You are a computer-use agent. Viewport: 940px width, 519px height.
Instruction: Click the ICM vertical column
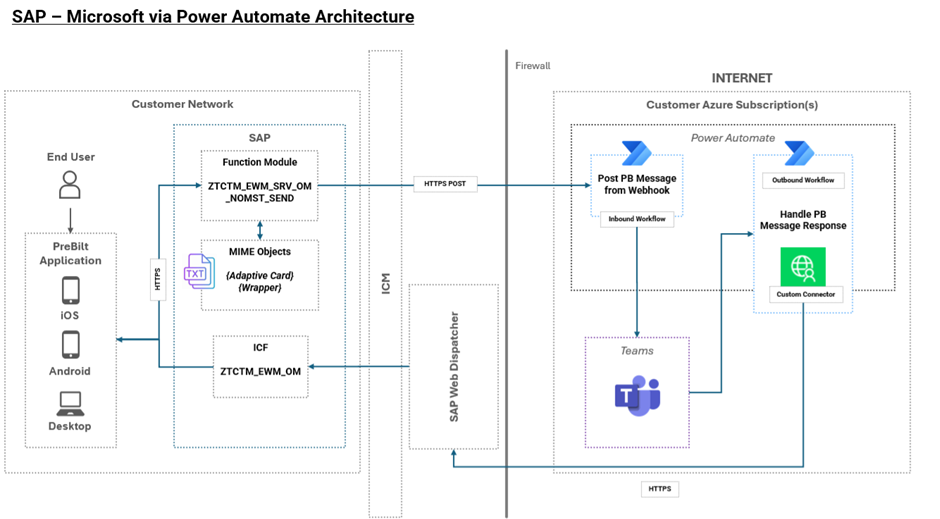pos(385,283)
